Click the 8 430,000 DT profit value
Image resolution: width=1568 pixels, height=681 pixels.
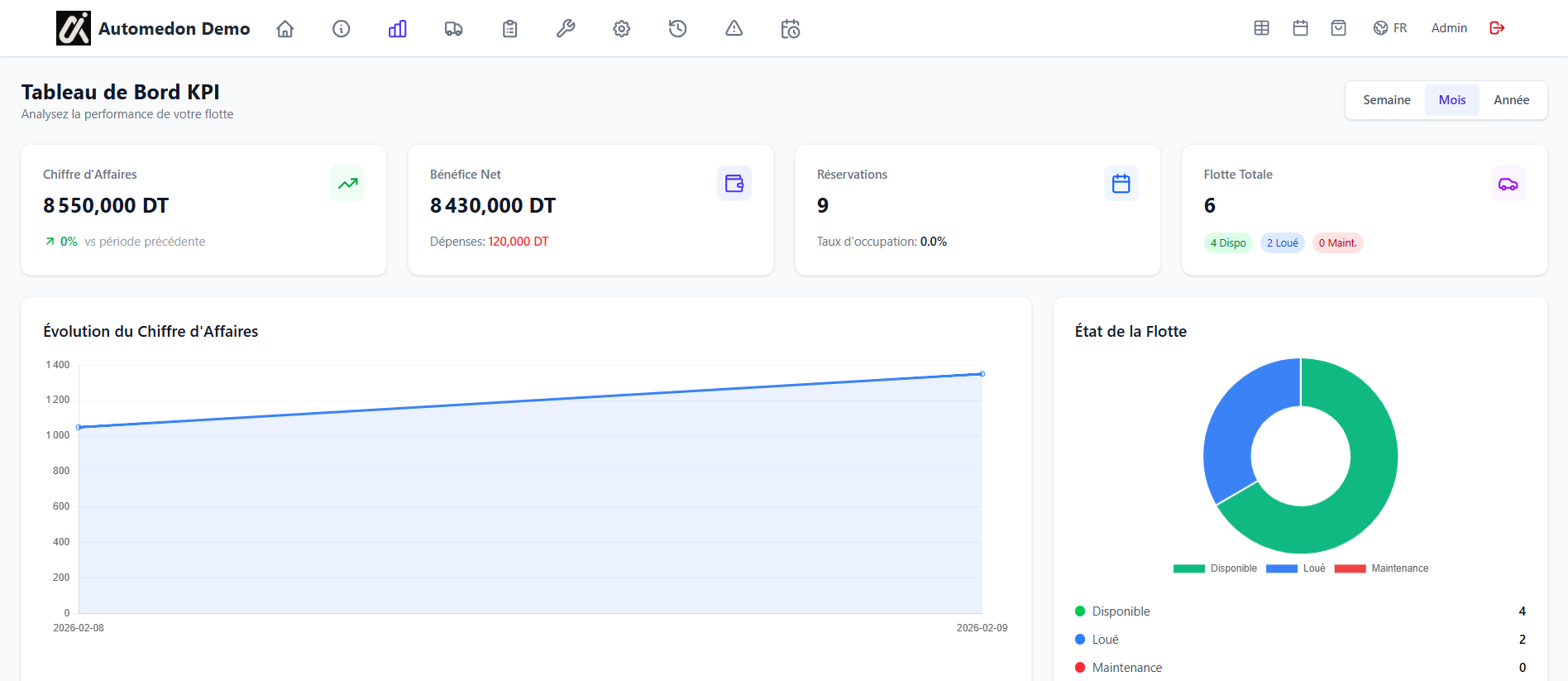[x=493, y=205]
